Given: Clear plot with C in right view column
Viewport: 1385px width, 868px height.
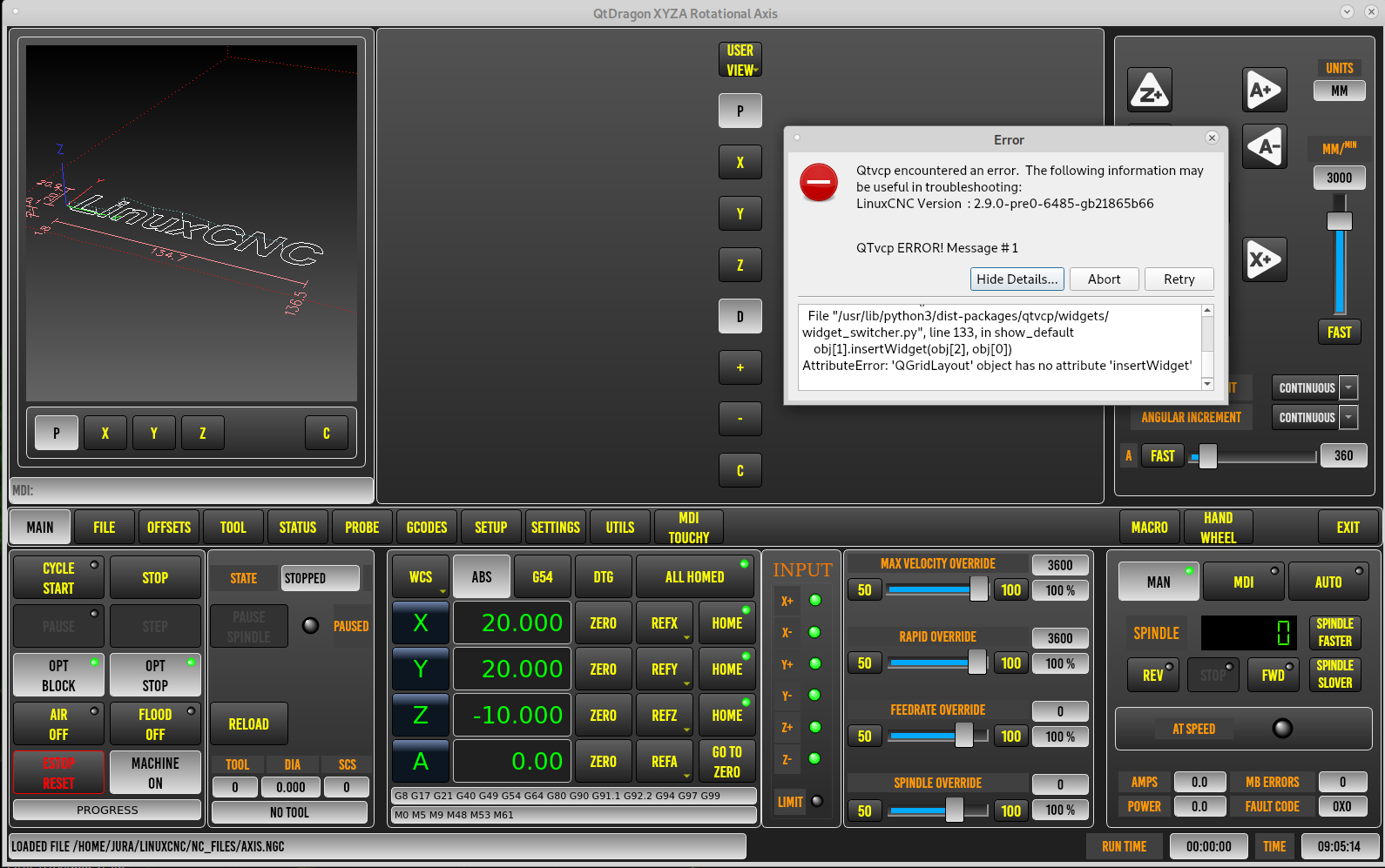Looking at the screenshot, I should click(740, 470).
